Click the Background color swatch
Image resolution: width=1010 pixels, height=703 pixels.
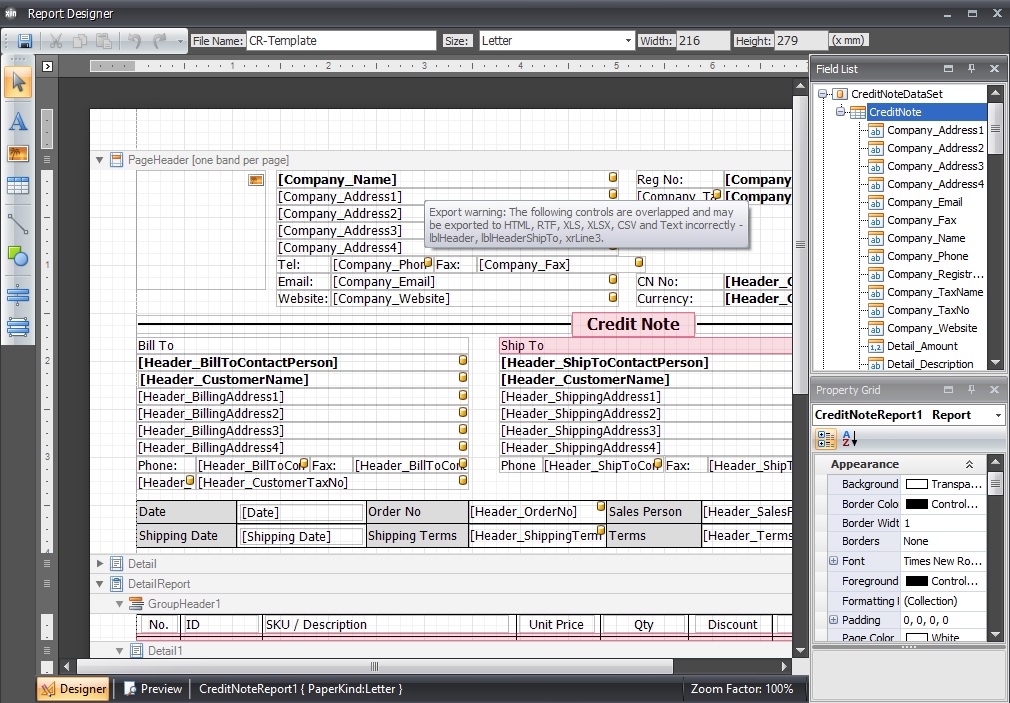917,484
